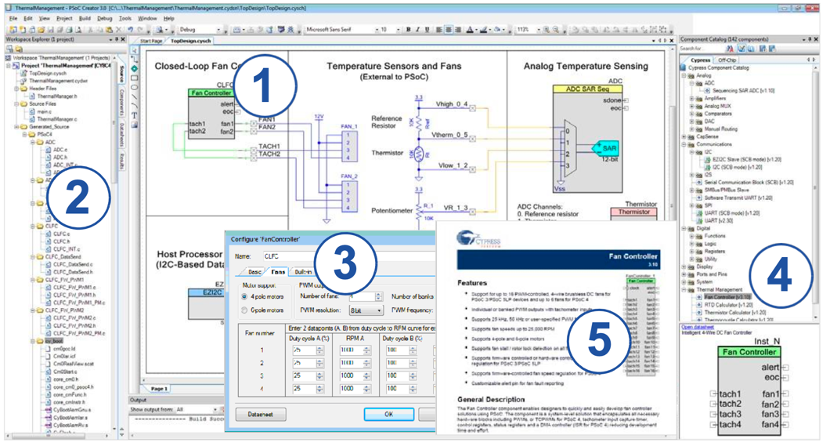Expand the Digital category in Component Catalog
The width and height of the screenshot is (830, 446).
point(684,229)
